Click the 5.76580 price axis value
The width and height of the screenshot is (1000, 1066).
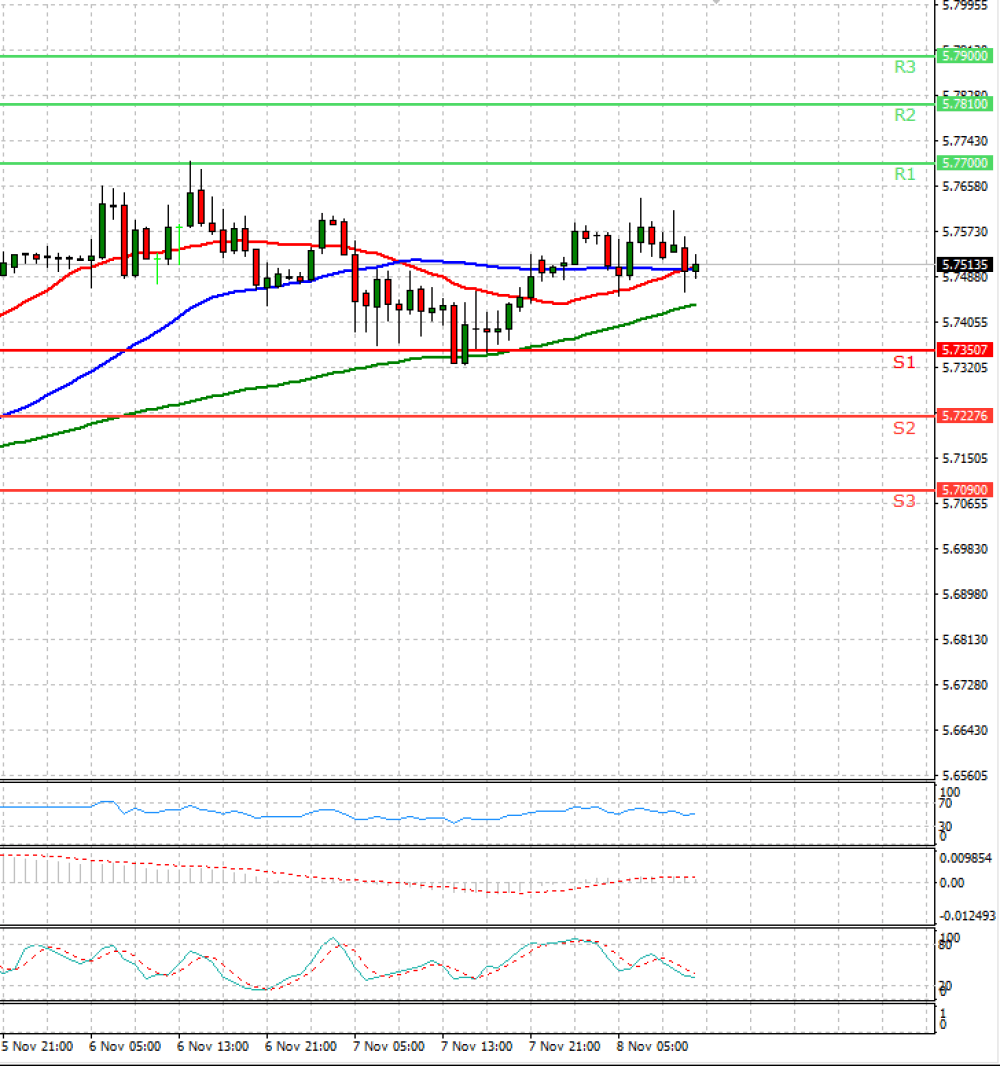pyautogui.click(x=965, y=186)
